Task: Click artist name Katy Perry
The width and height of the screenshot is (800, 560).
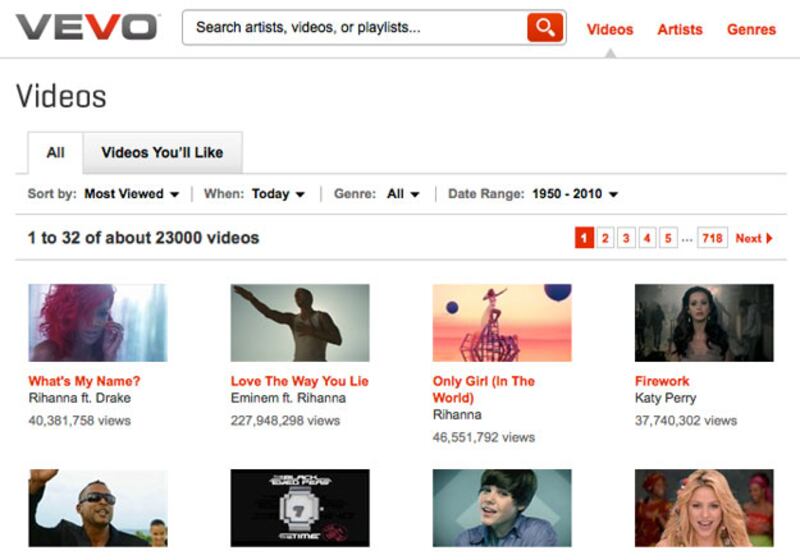Action: coord(665,398)
